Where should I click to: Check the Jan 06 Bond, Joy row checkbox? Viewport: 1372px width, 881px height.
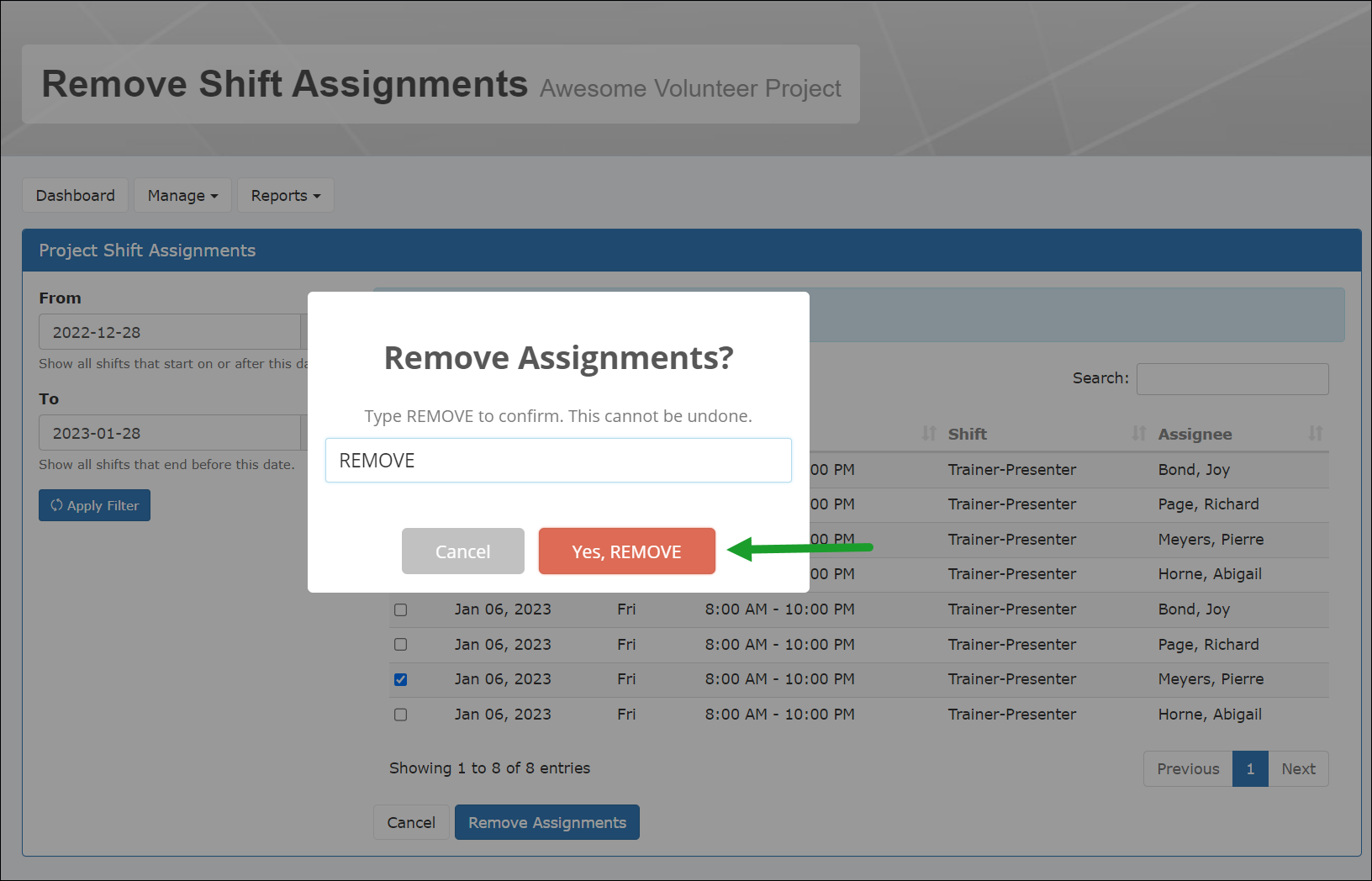tap(401, 609)
